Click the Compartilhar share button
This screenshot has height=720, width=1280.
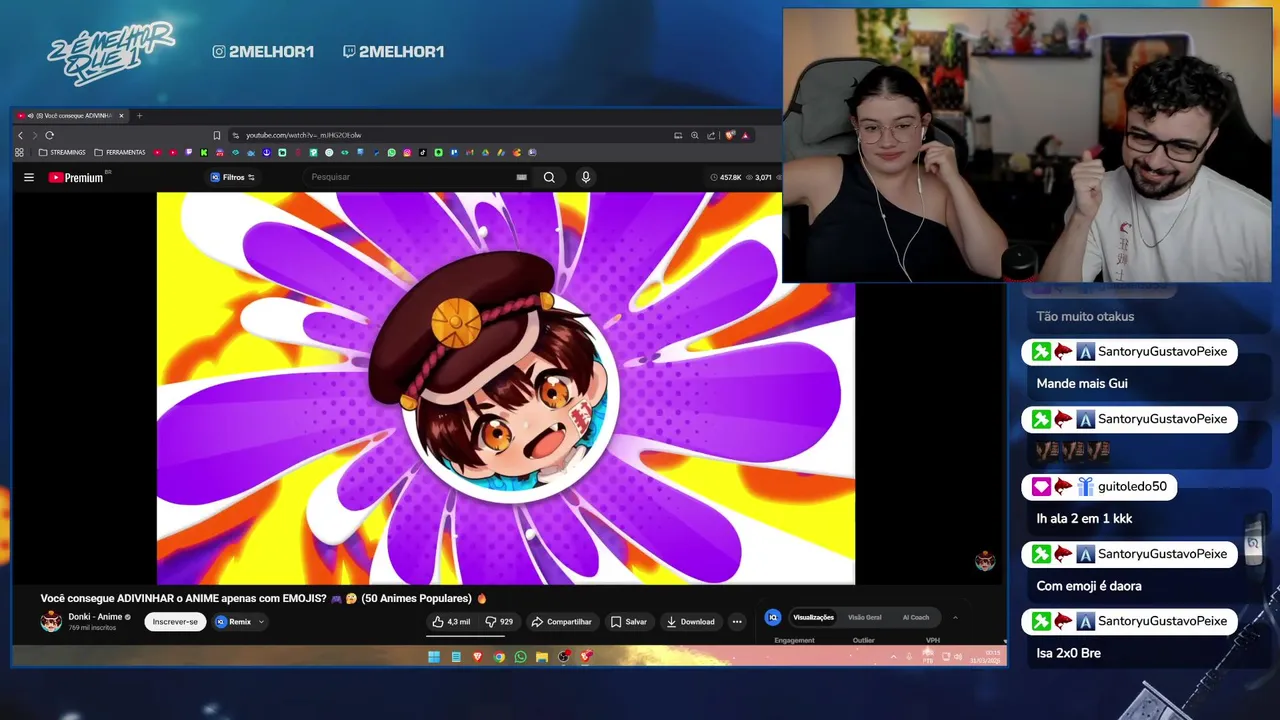561,622
